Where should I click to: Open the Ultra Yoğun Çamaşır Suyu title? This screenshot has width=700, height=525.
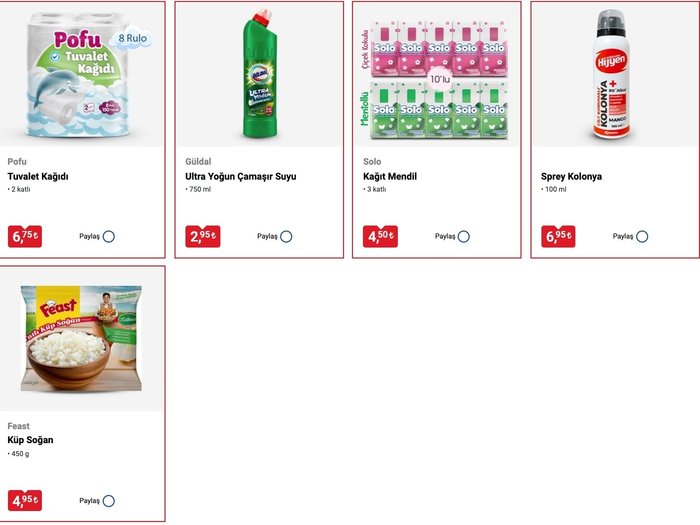tap(241, 176)
